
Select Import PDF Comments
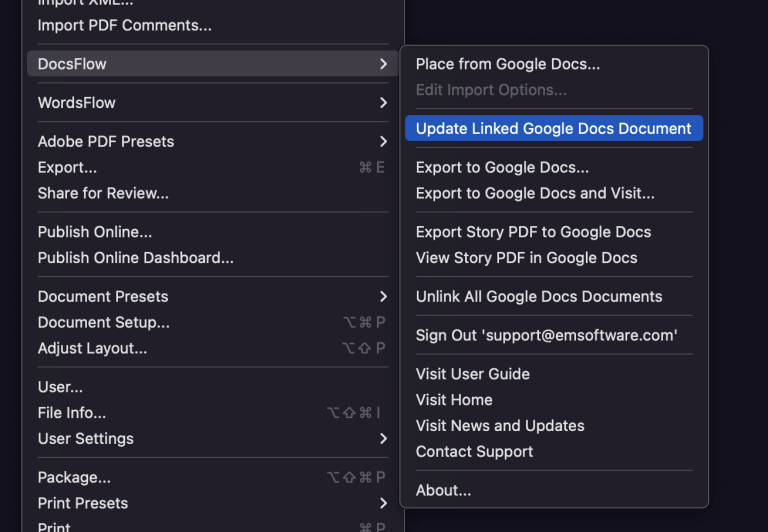(x=124, y=25)
